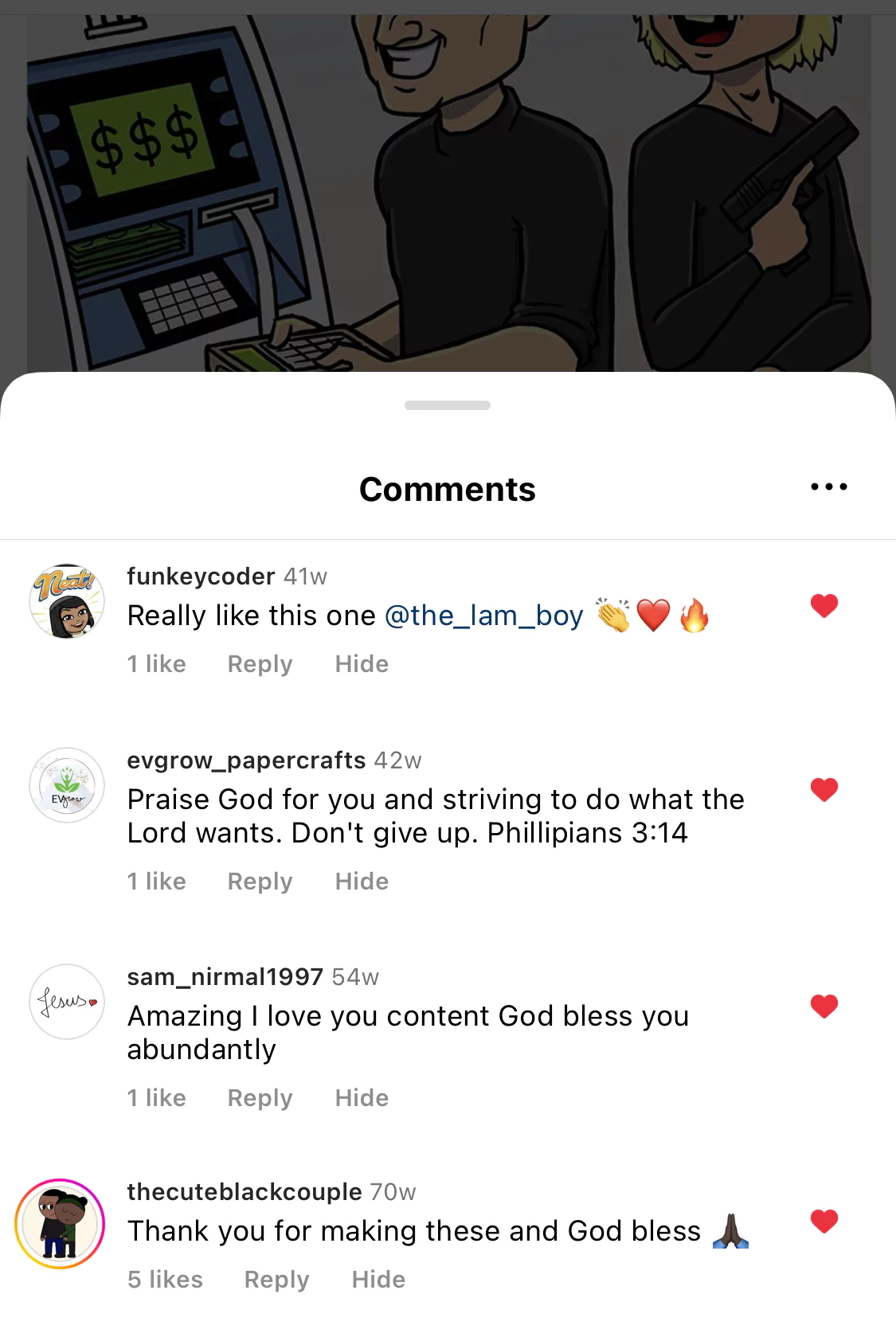Image resolution: width=896 pixels, height=1337 pixels.
Task: Open funkeycoder username link
Action: coord(201,576)
